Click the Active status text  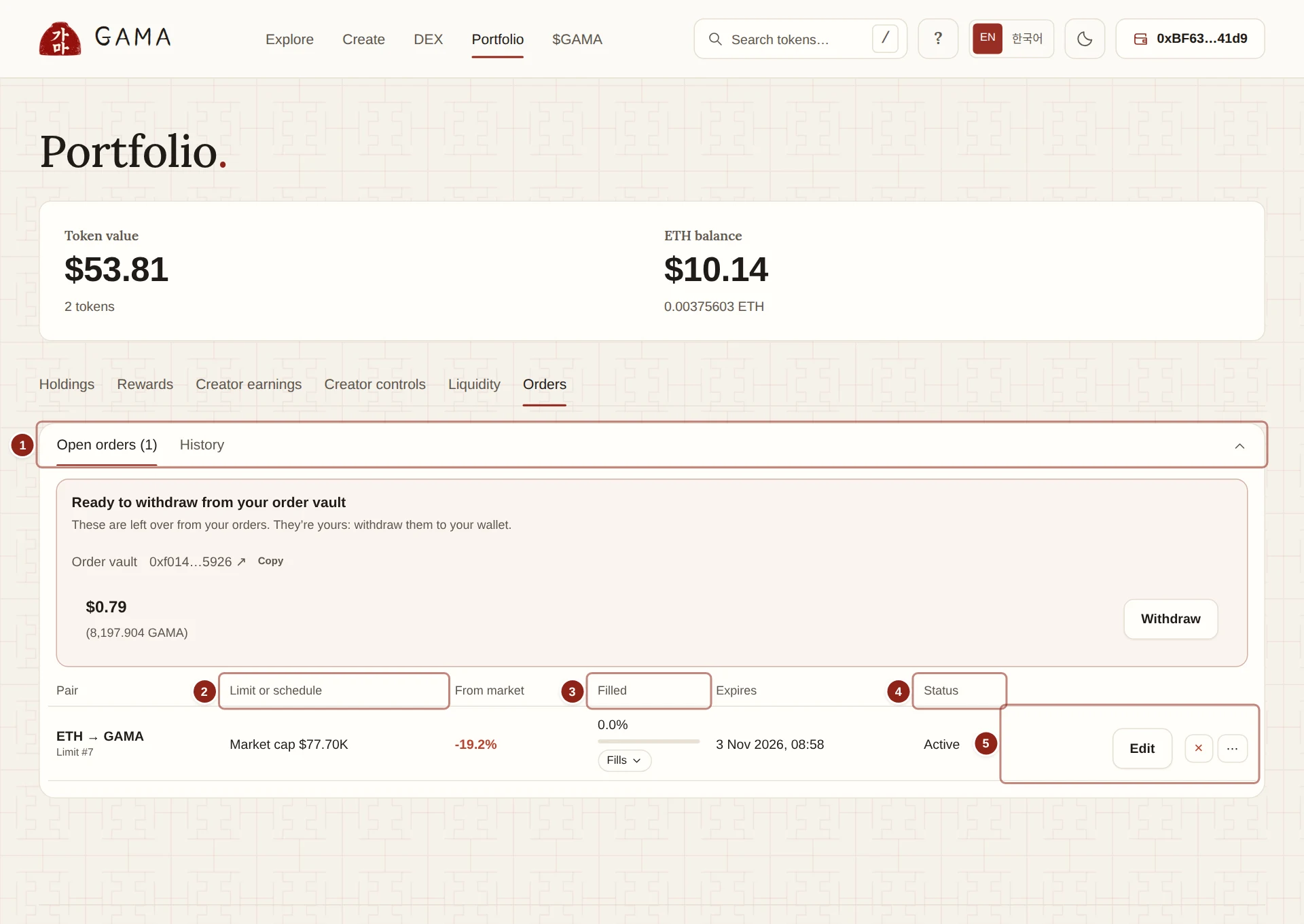(941, 744)
